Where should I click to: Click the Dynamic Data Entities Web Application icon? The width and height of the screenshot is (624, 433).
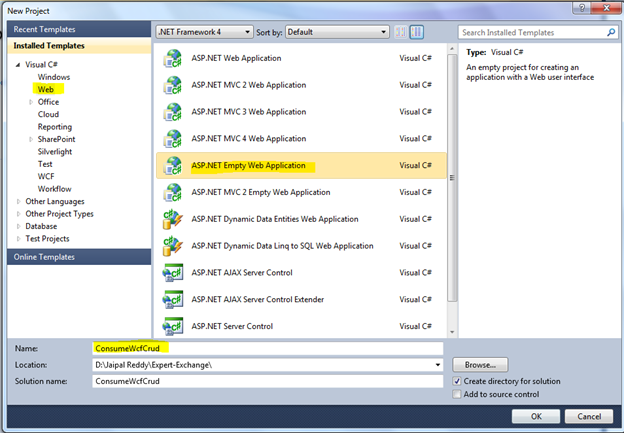pos(173,219)
